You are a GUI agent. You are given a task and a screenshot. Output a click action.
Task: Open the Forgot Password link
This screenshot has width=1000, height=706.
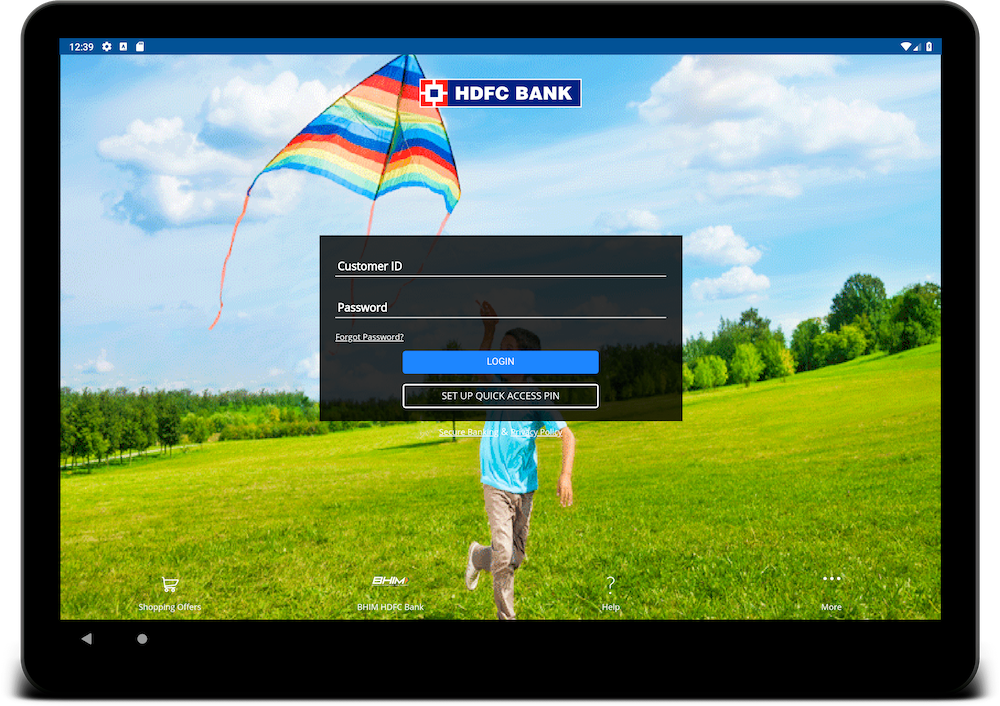(x=369, y=337)
